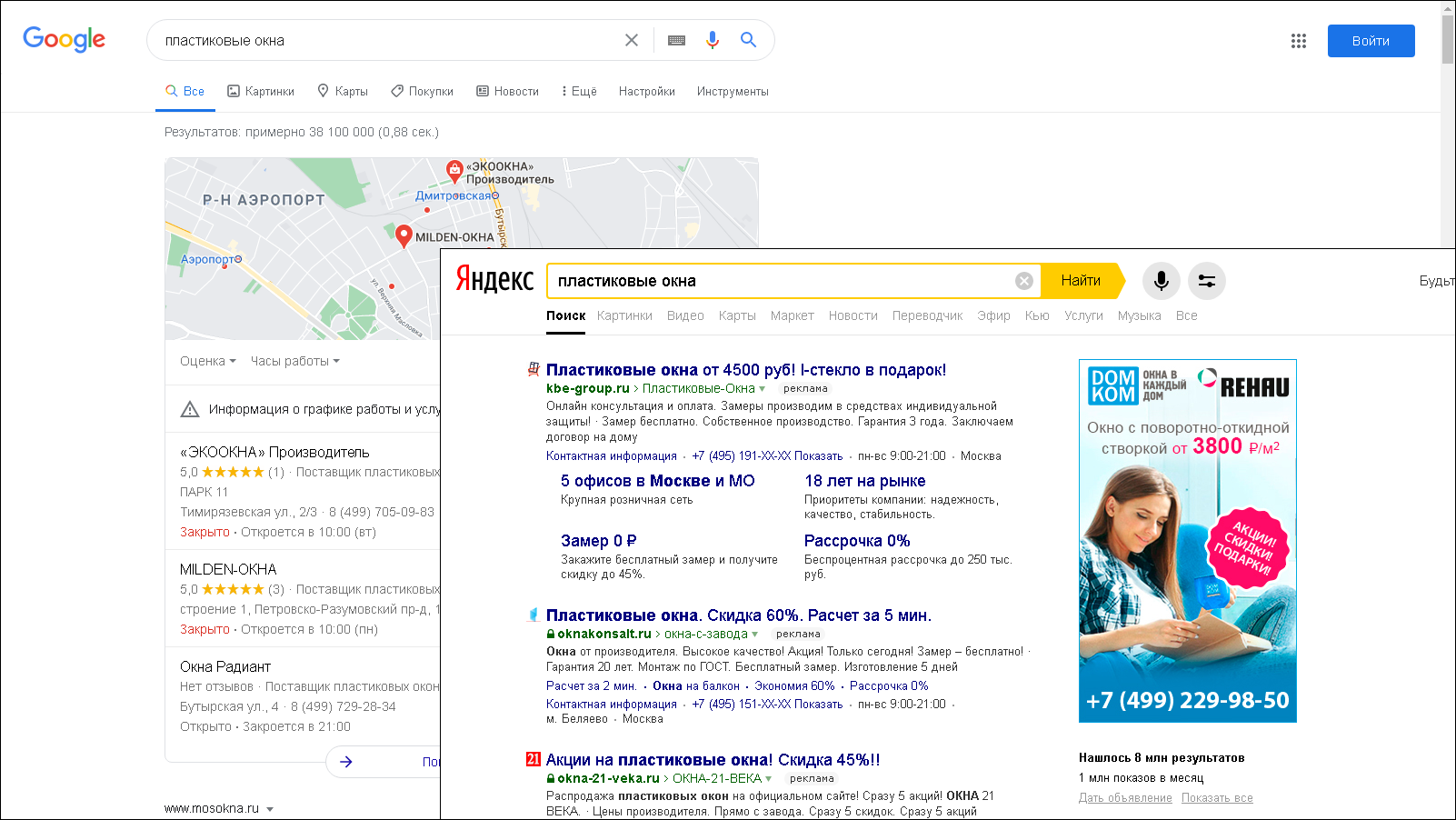
Task: Clear Yandex search field with X icon
Action: [x=1024, y=281]
